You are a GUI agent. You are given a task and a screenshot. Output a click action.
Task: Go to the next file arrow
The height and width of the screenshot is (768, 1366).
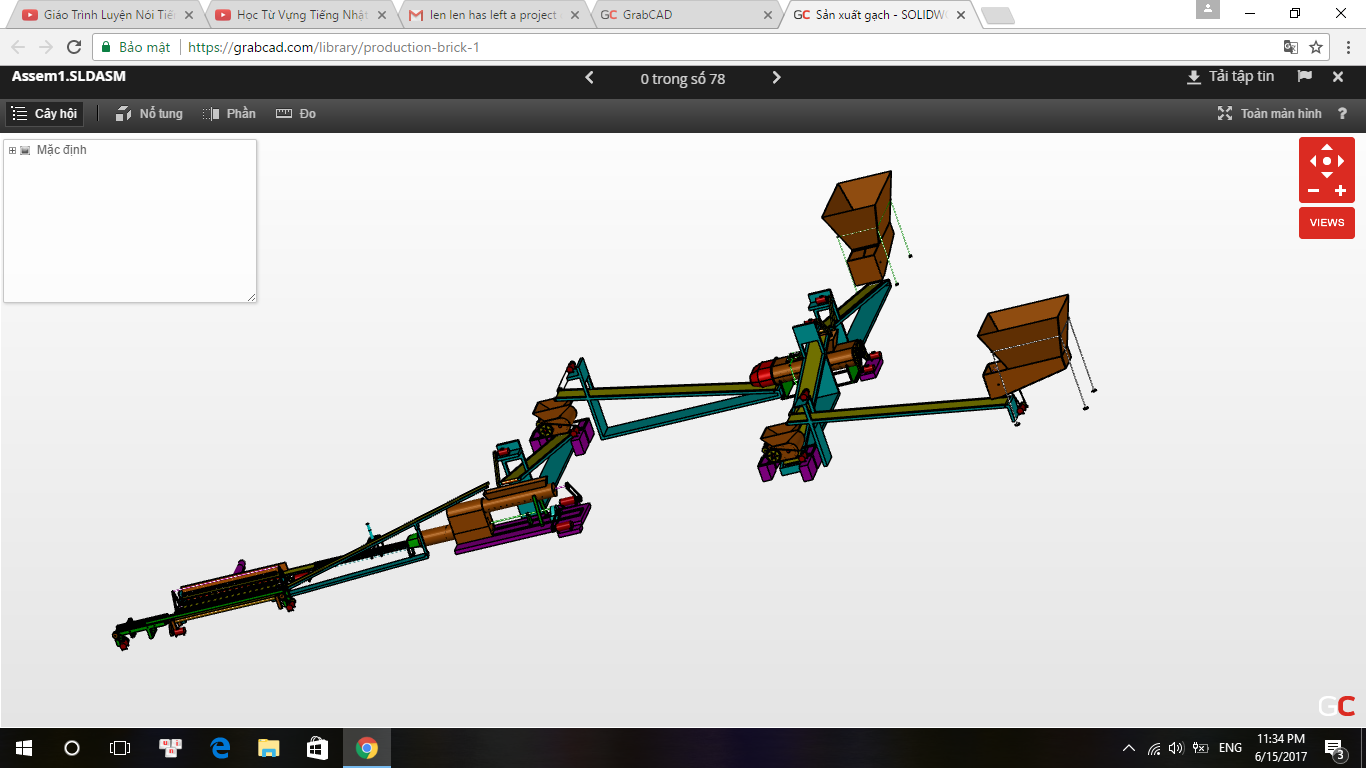[x=777, y=78]
